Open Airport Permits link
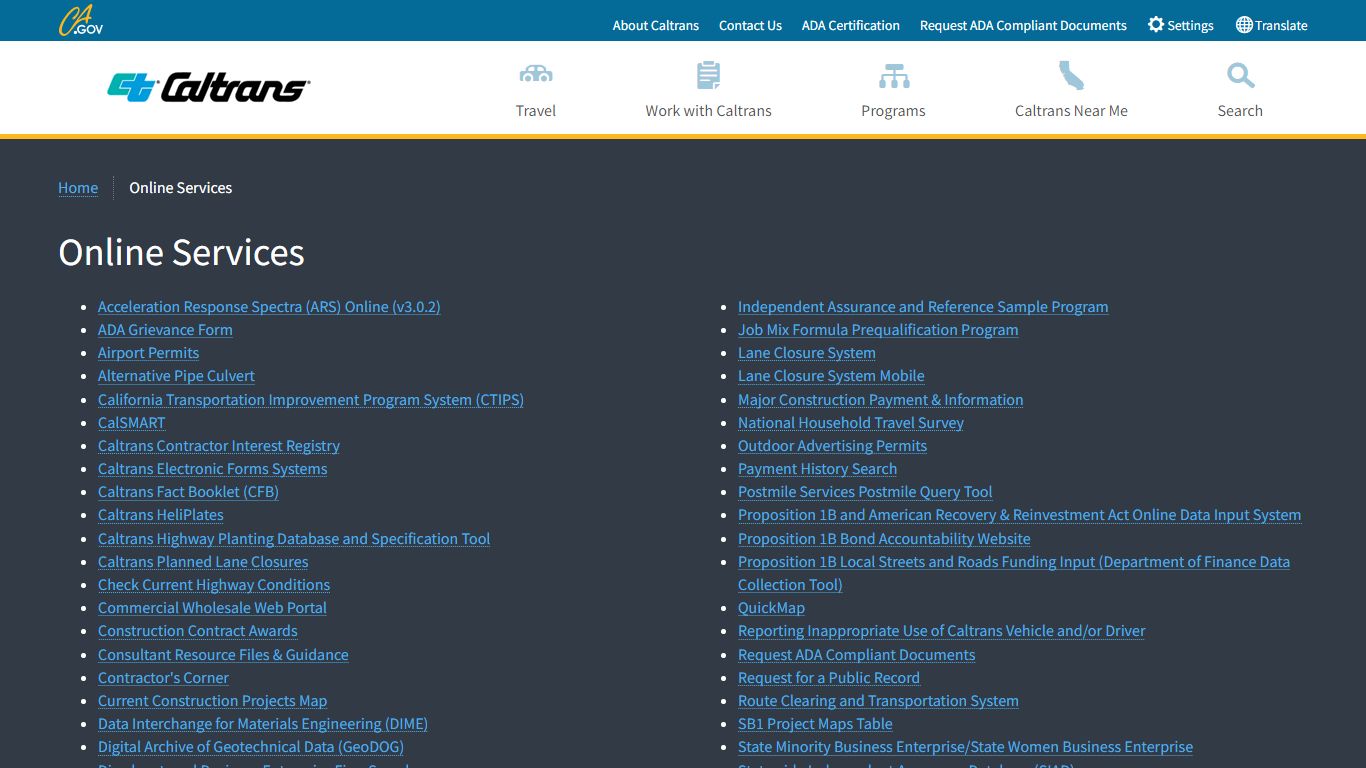The width and height of the screenshot is (1366, 768). [x=148, y=353]
